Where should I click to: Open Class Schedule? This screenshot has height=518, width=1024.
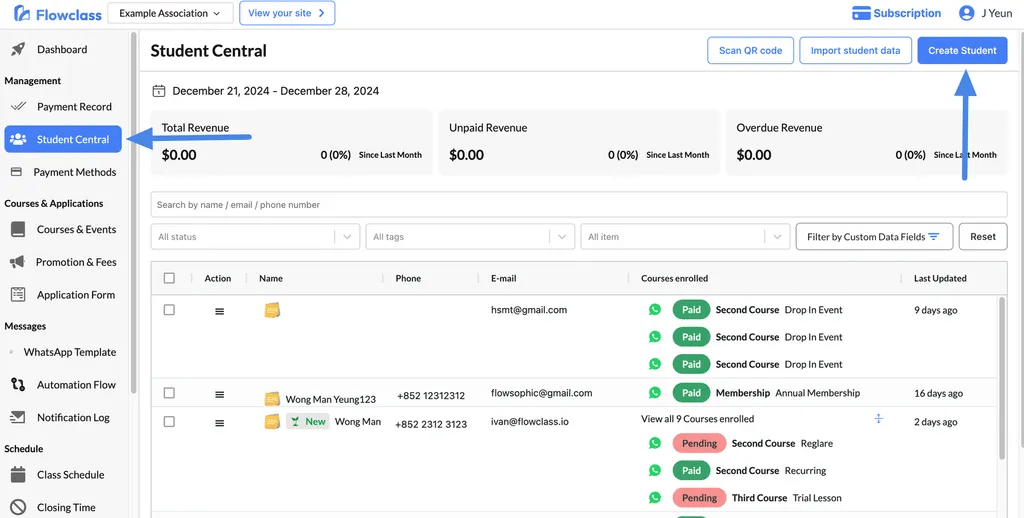(x=65, y=475)
